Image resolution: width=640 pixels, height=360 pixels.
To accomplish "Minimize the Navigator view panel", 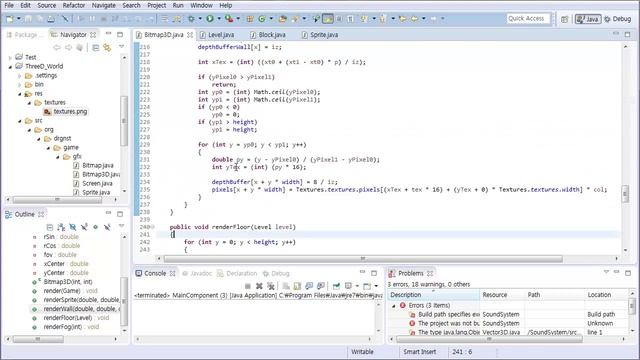I will [x=109, y=34].
